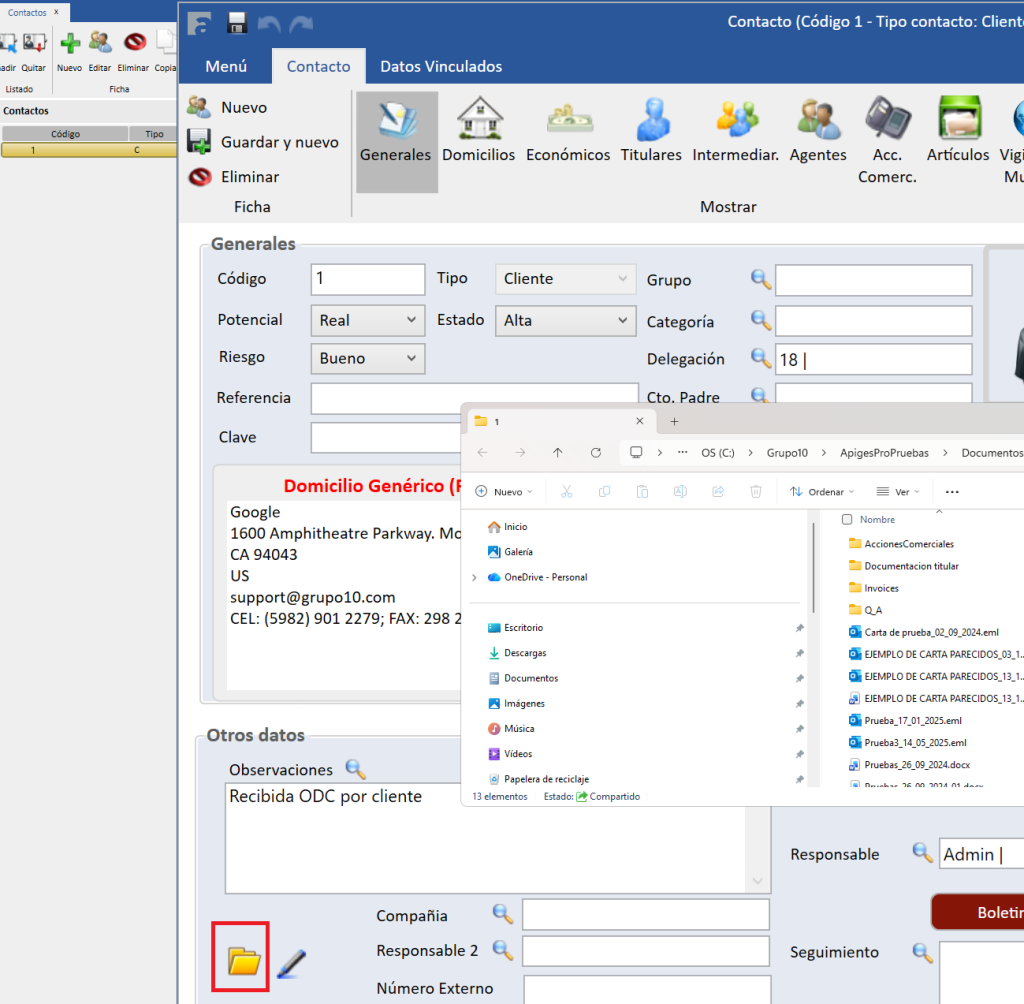This screenshot has height=1004, width=1024.
Task: Click the yellow folder icon in Otros datos
Action: tap(244, 961)
